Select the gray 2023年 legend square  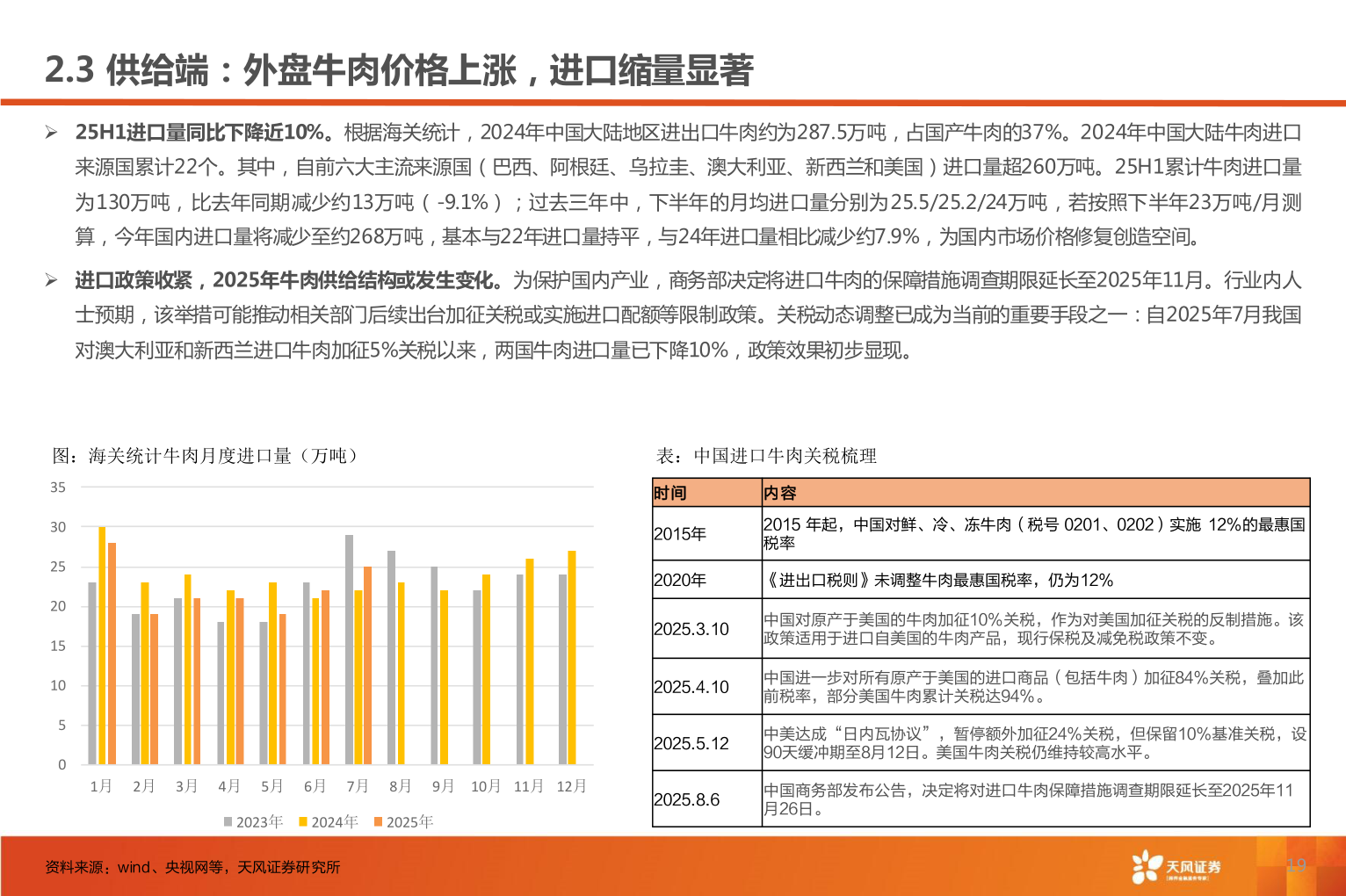228,821
